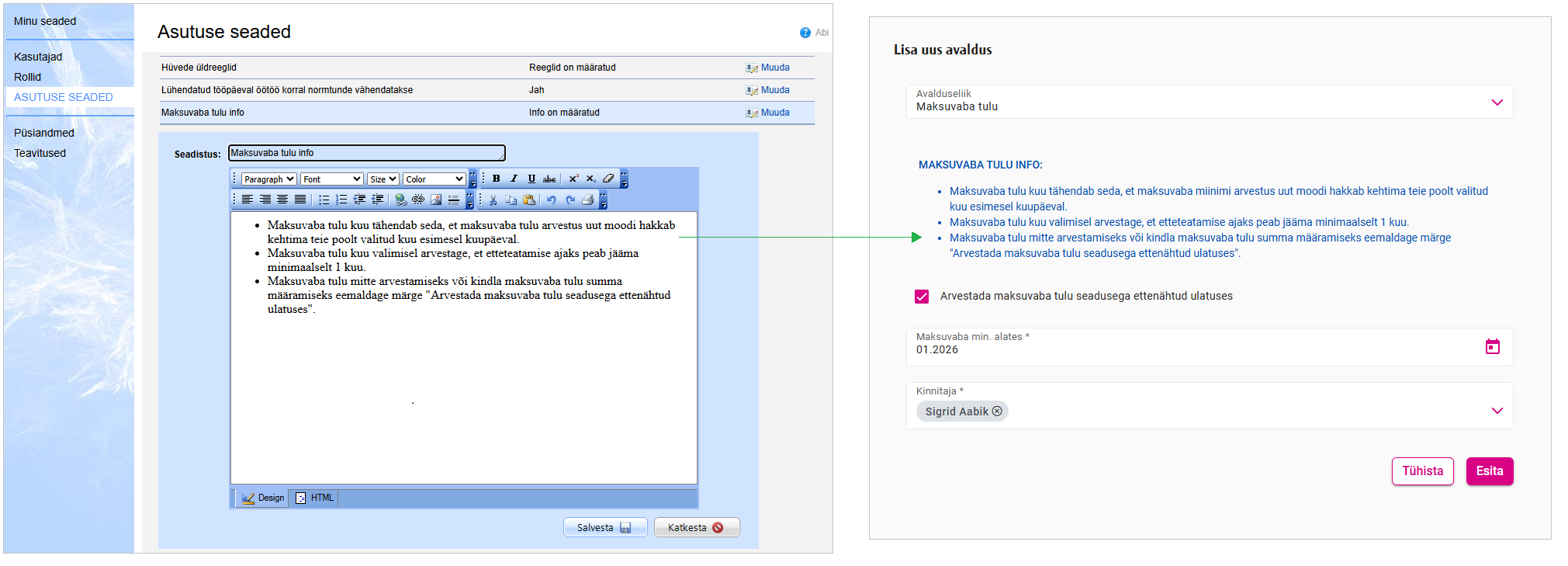Open the Paragraph style dropdown
This screenshot has width=1568, height=566.
[268, 179]
